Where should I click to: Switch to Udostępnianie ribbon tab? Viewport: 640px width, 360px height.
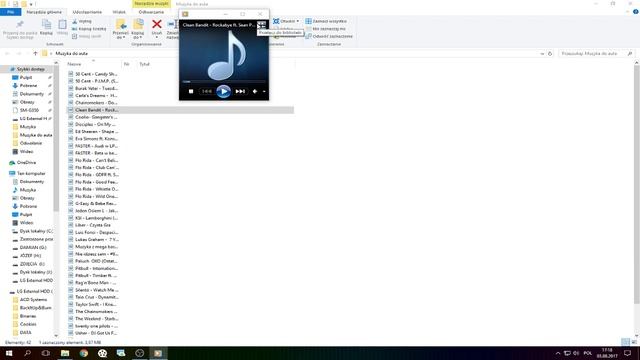(87, 12)
